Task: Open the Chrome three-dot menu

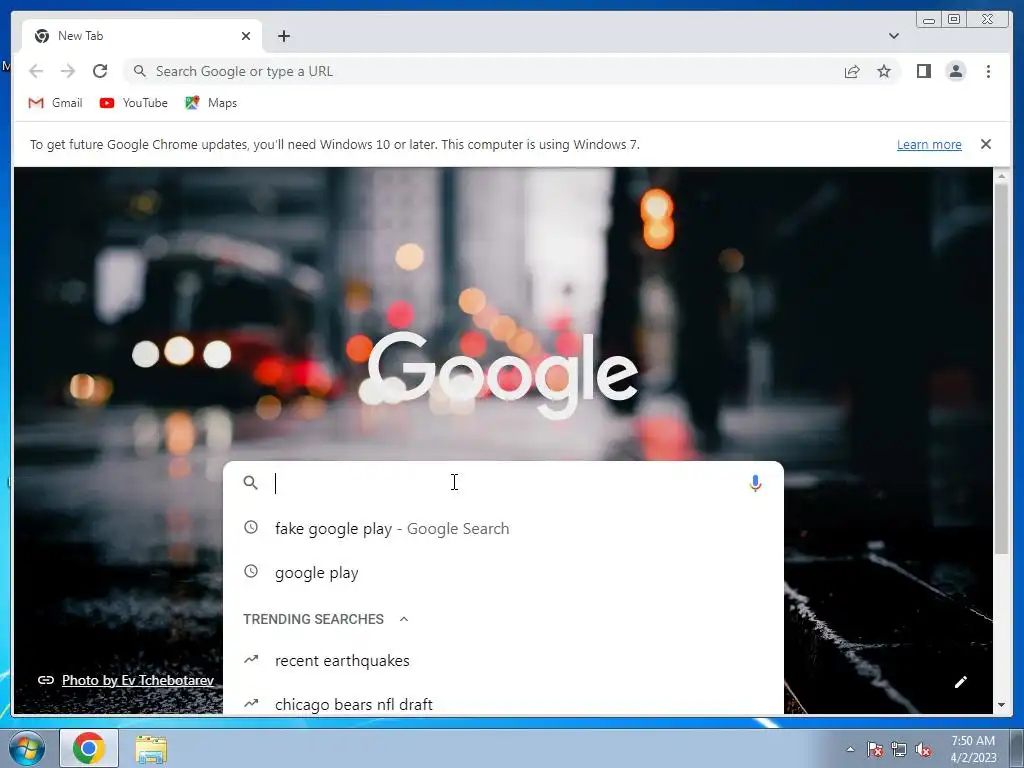Action: 988,71
